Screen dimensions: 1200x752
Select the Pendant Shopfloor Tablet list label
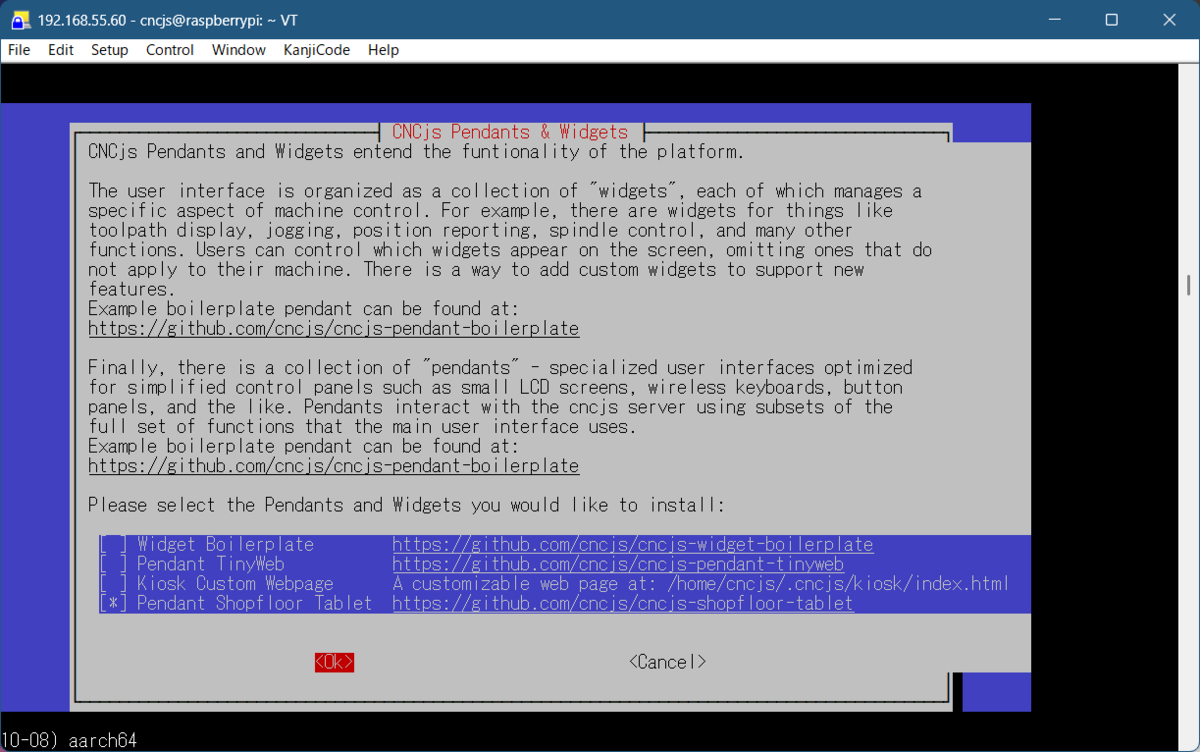(254, 603)
